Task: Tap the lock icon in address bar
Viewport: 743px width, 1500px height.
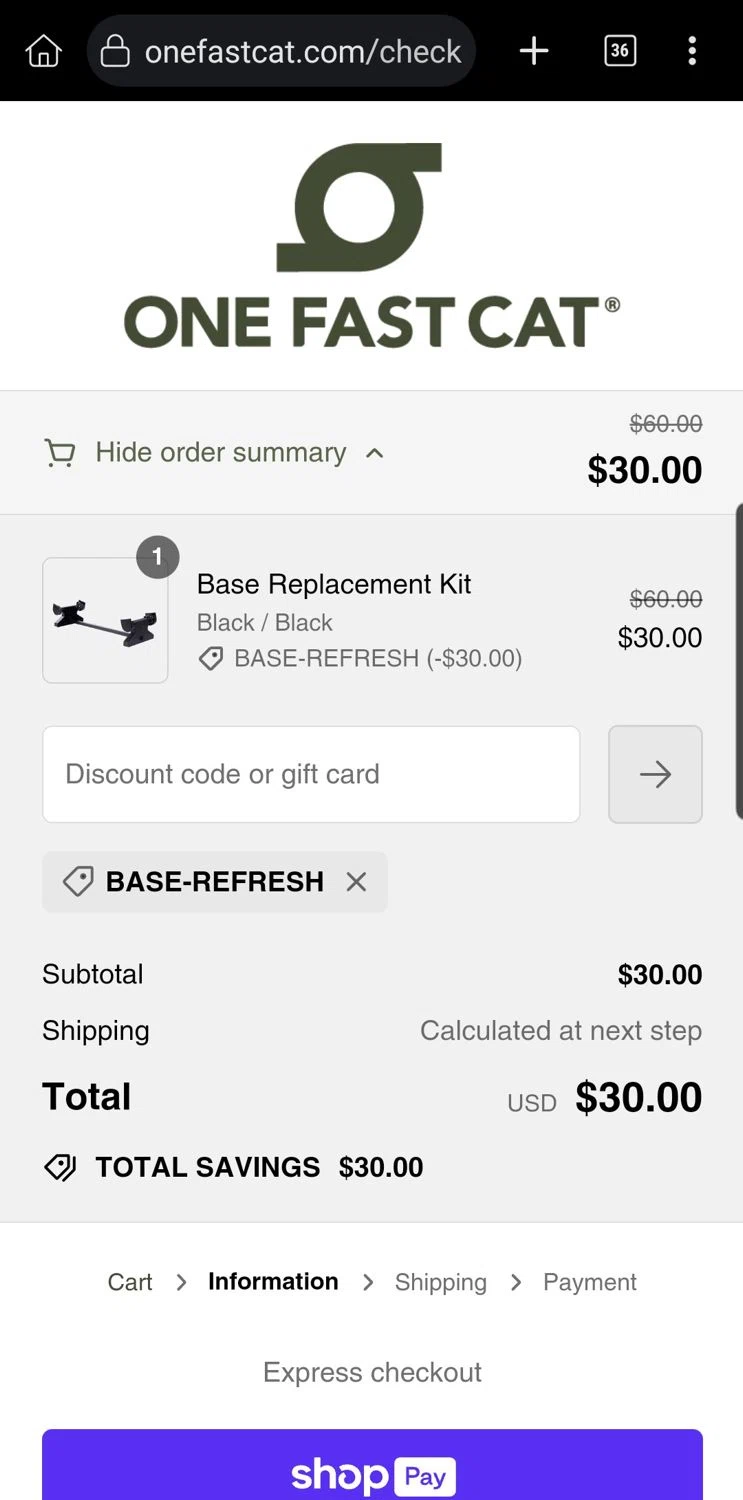Action: click(115, 51)
